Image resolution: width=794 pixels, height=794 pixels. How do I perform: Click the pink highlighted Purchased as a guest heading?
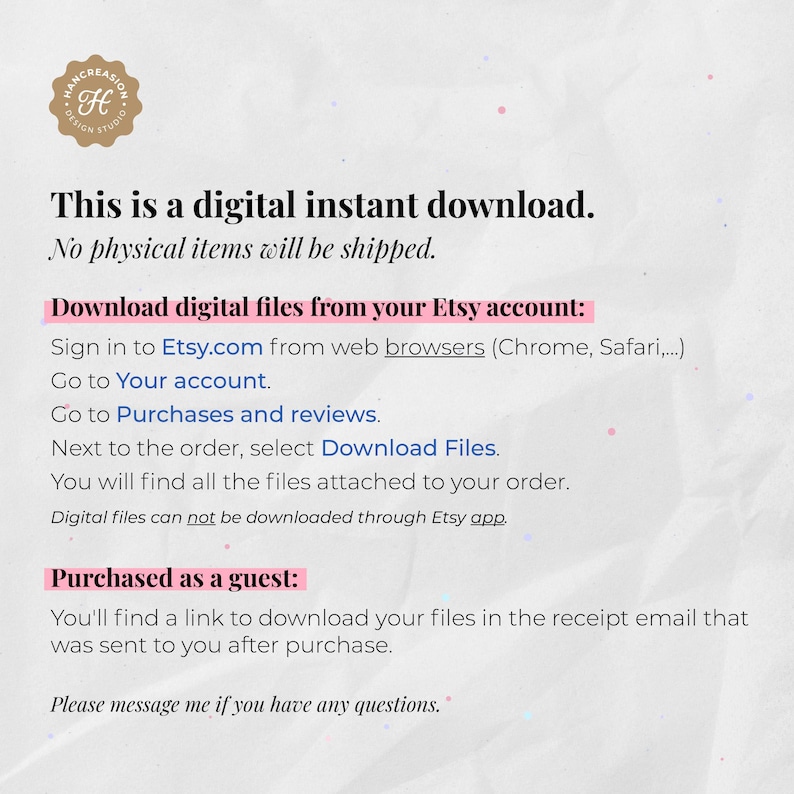[175, 578]
